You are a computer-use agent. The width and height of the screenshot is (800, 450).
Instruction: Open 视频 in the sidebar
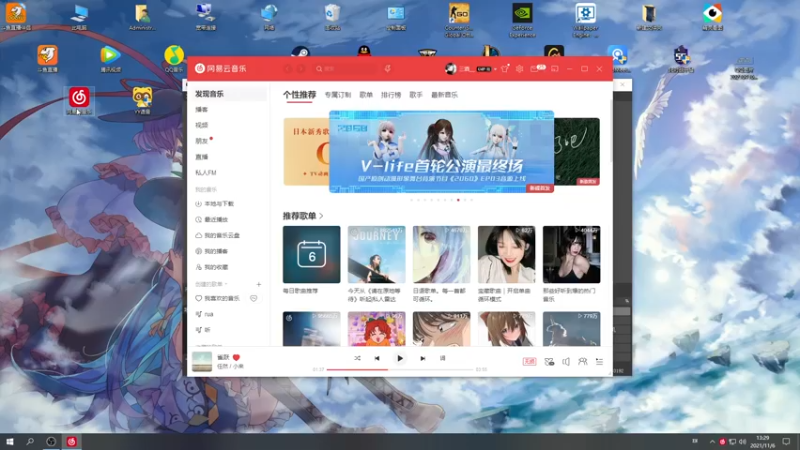click(202, 125)
